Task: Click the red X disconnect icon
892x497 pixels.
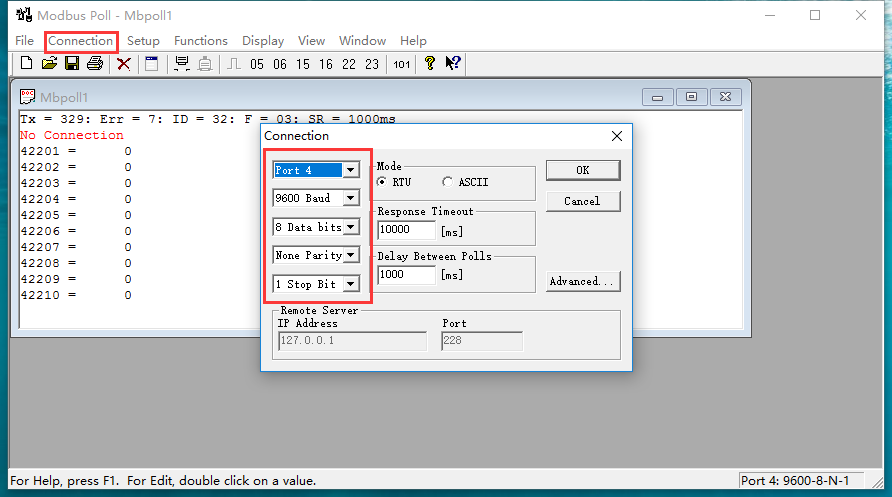Action: pyautogui.click(x=123, y=64)
